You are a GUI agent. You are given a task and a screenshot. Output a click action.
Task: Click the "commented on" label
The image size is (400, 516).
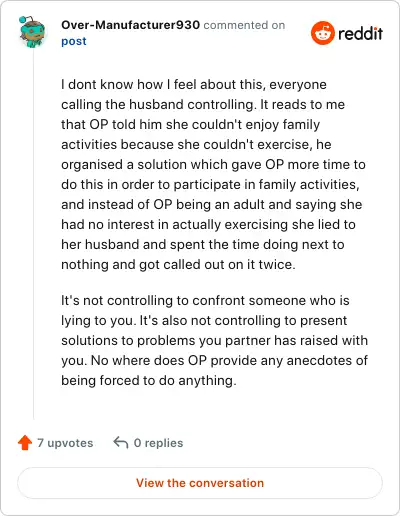[x=244, y=25]
